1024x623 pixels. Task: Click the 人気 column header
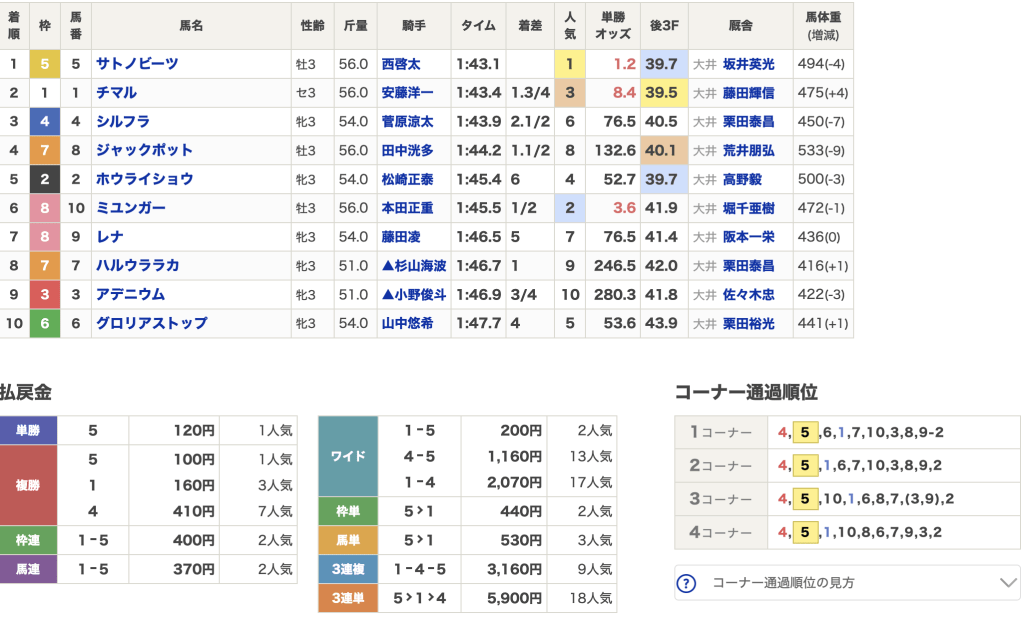(x=570, y=25)
